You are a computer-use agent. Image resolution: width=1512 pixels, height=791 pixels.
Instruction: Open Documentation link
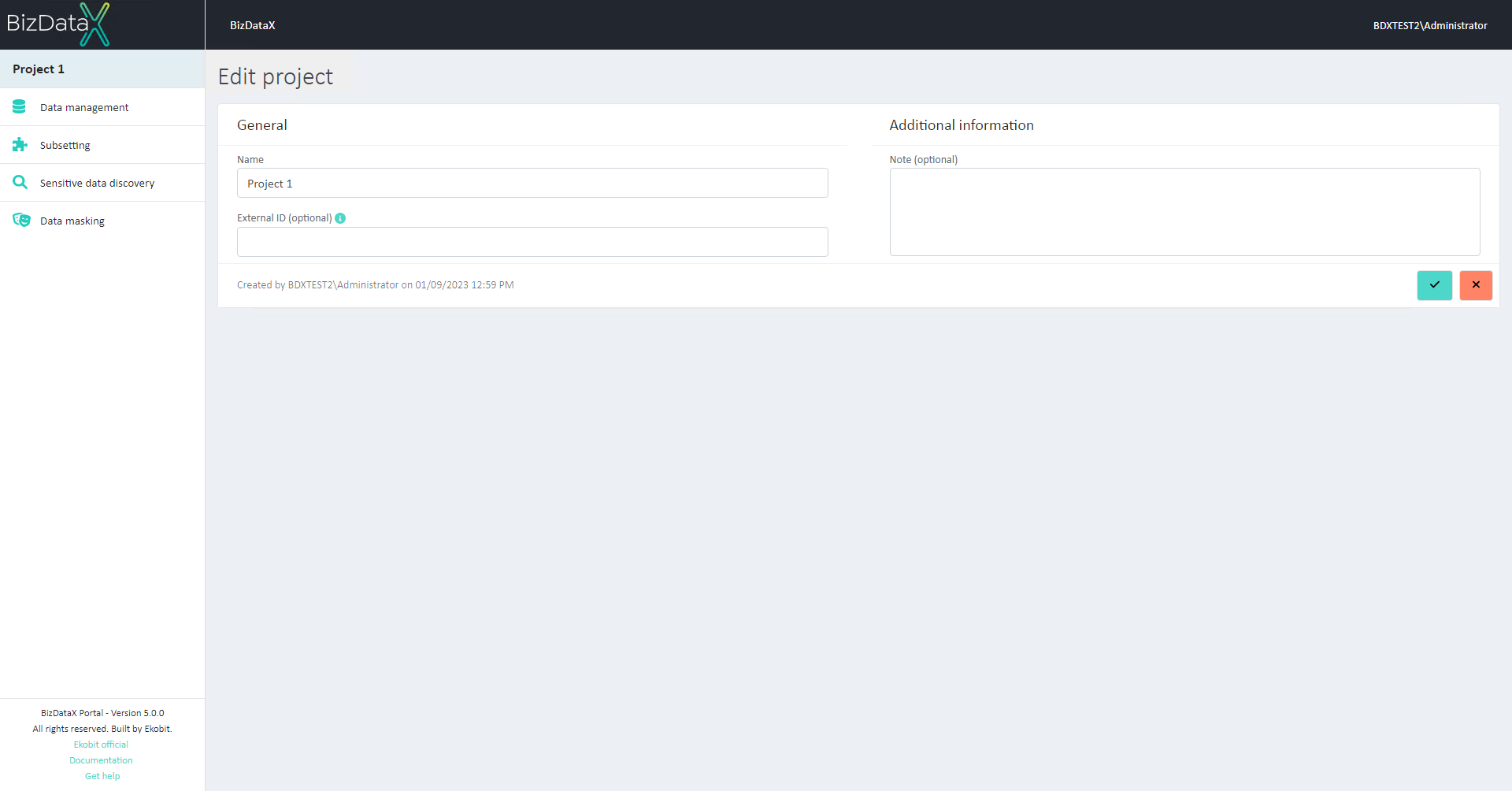(x=101, y=760)
